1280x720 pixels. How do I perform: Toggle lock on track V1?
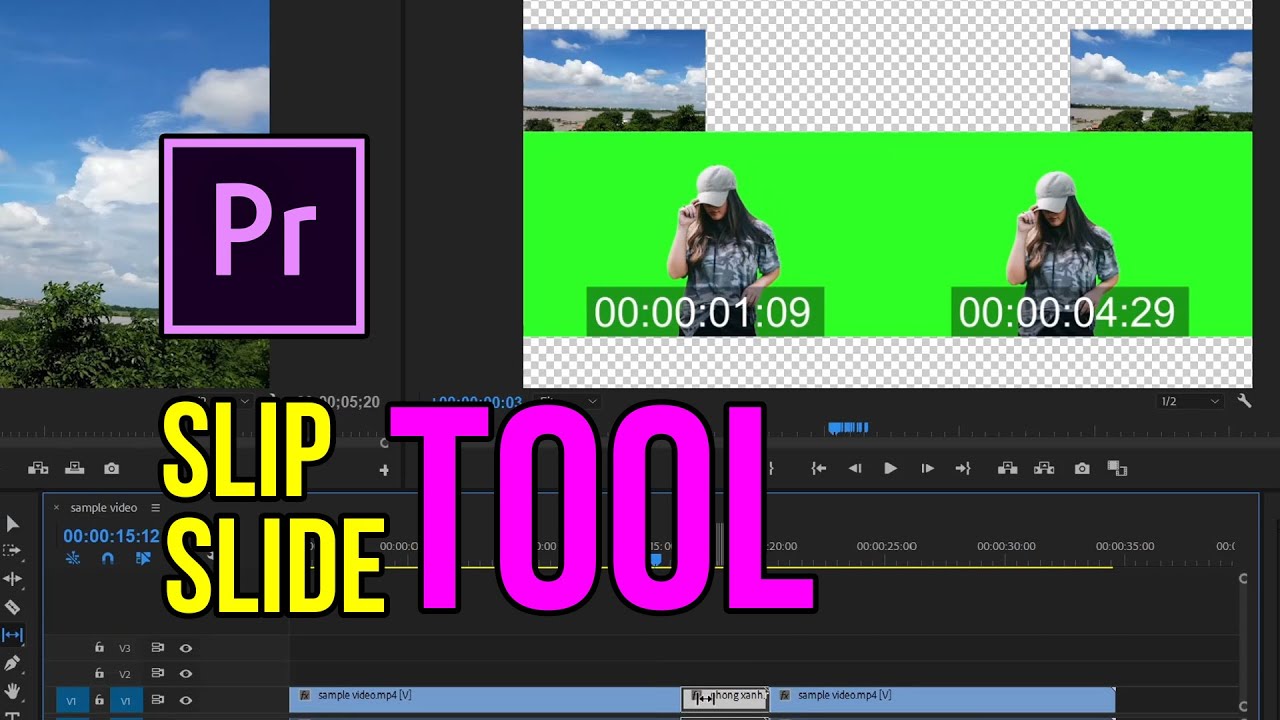click(x=99, y=701)
